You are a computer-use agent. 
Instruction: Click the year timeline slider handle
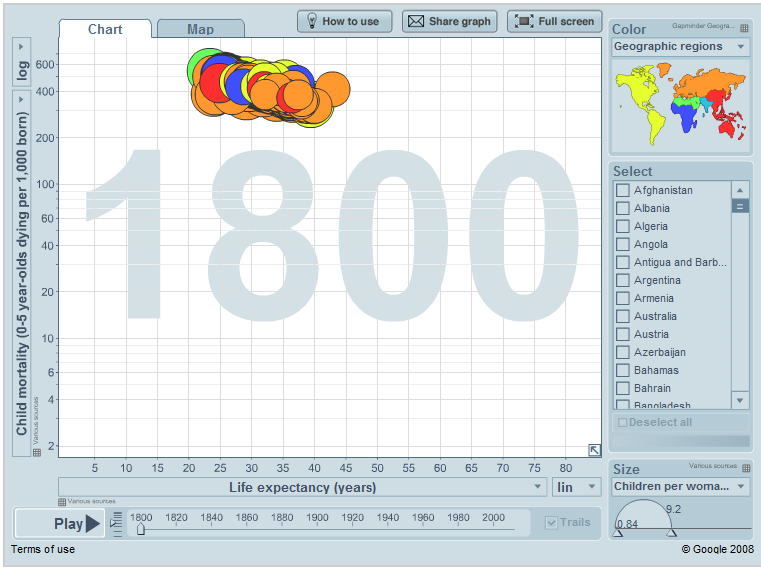click(x=141, y=529)
